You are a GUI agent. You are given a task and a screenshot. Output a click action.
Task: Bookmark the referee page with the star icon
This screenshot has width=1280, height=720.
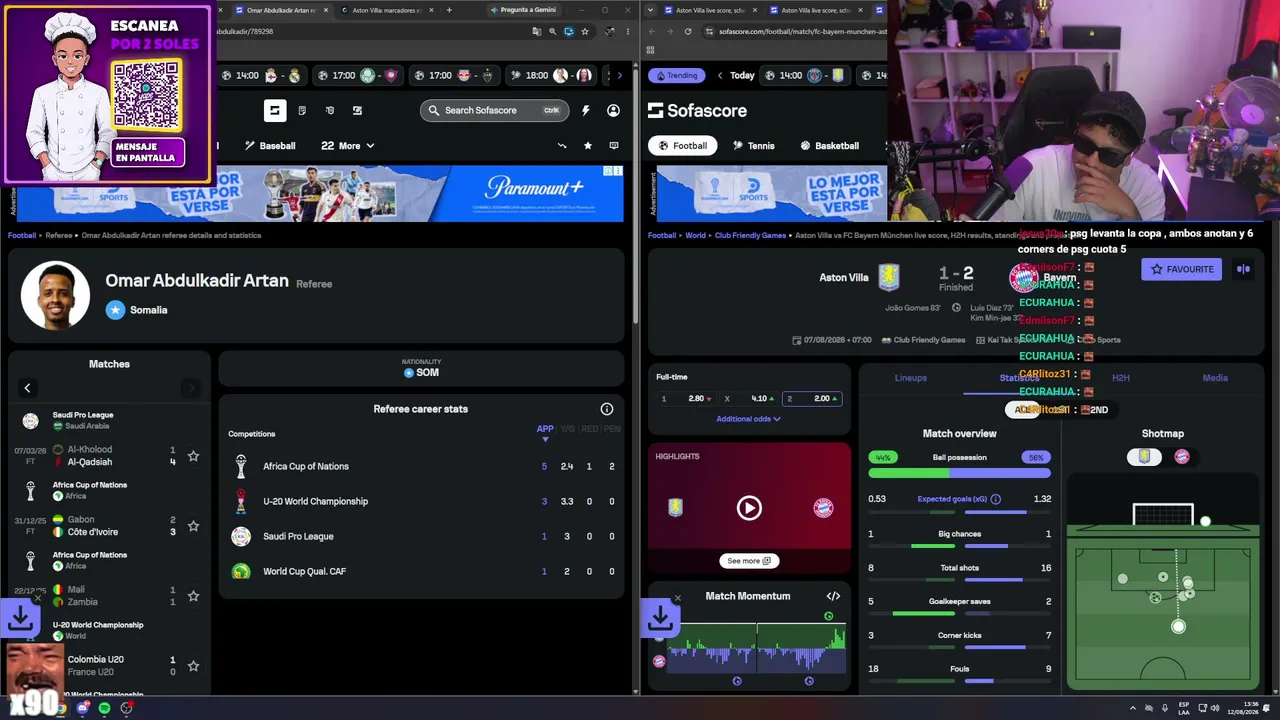(x=585, y=31)
